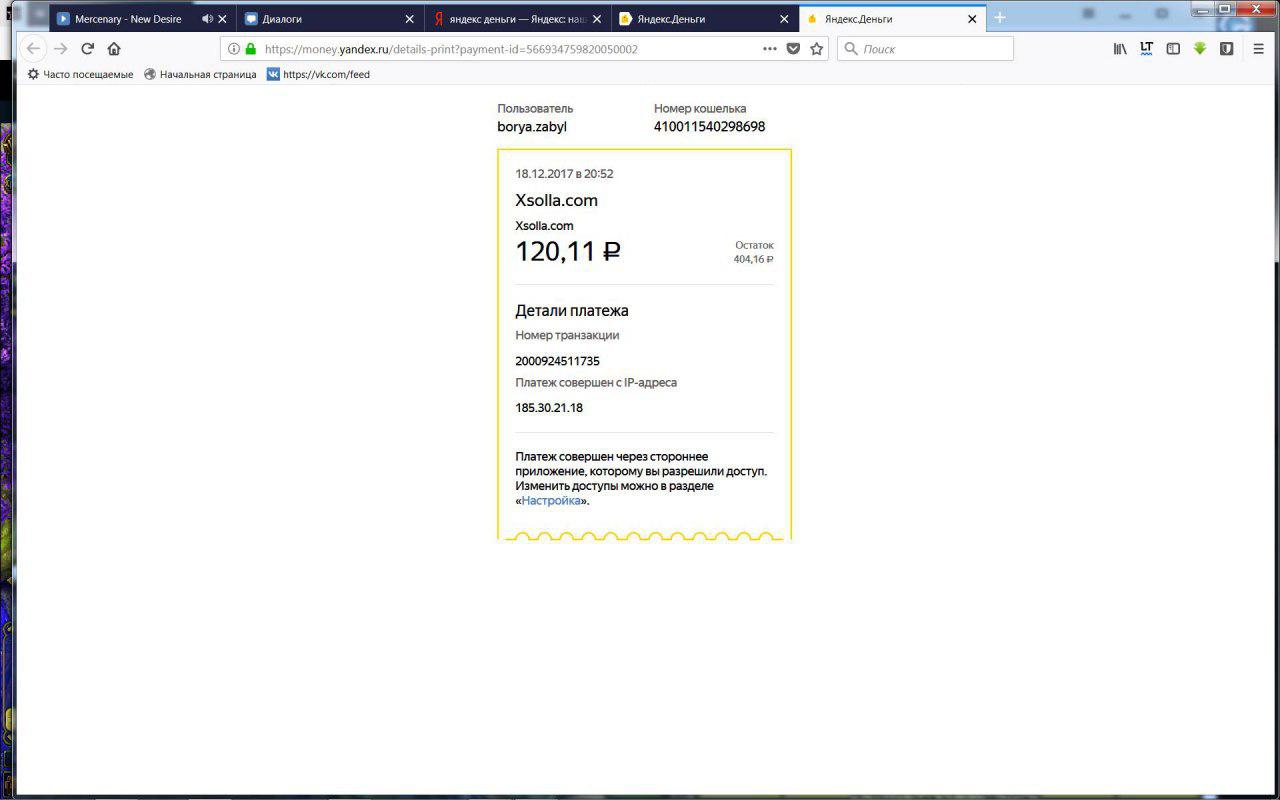Open the vk.com/feed bookmark
This screenshot has height=800, width=1280.
(318, 74)
